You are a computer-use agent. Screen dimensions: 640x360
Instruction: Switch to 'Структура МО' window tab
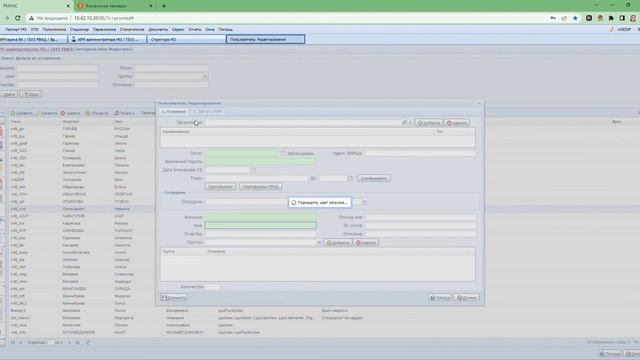[x=186, y=39]
